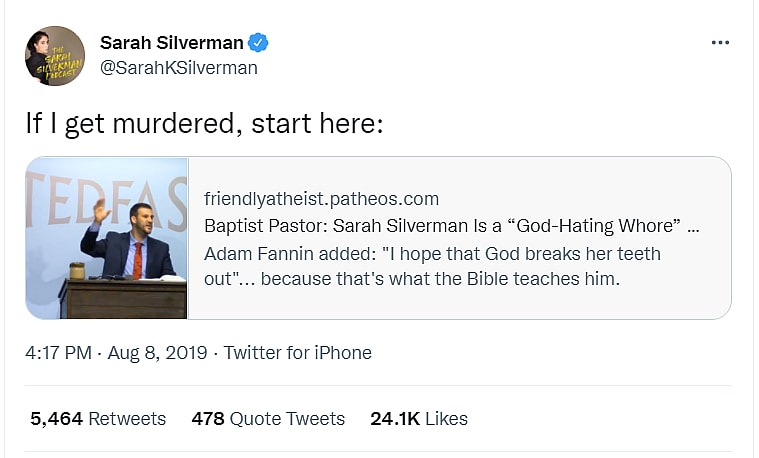
Task: Open the link card preview image
Action: pos(107,238)
